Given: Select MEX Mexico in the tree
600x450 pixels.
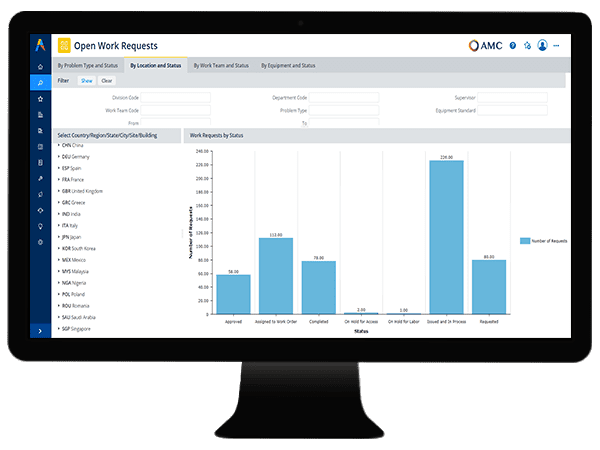Looking at the screenshot, I should [74, 260].
